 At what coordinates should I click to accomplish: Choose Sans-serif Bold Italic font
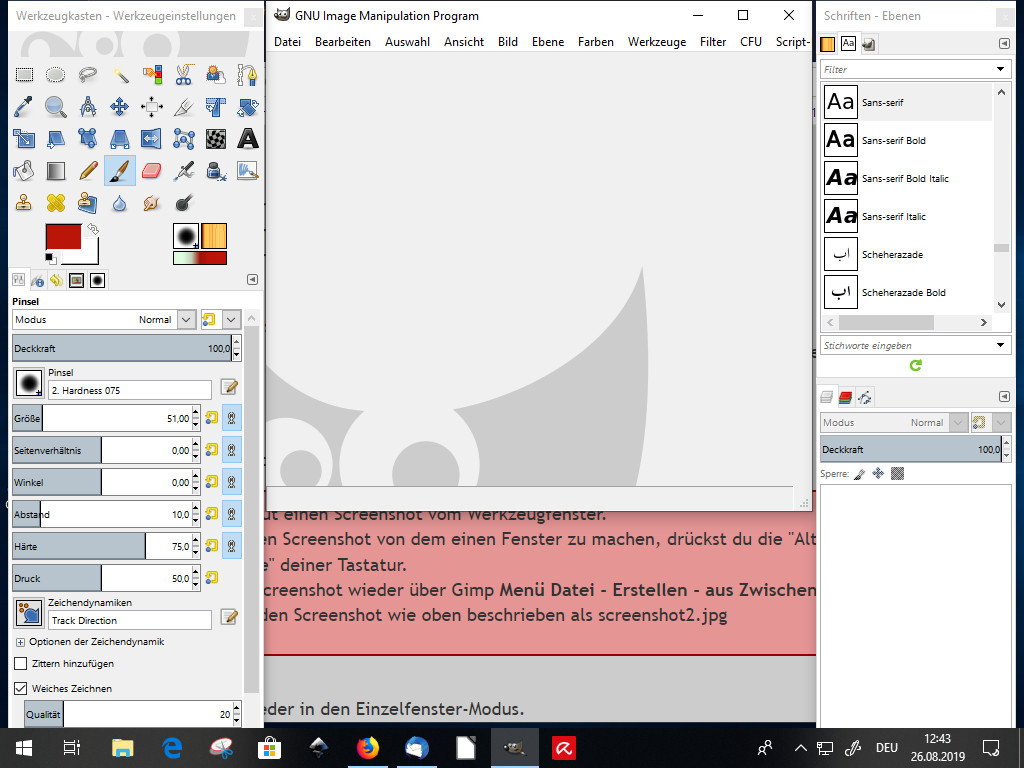(905, 179)
